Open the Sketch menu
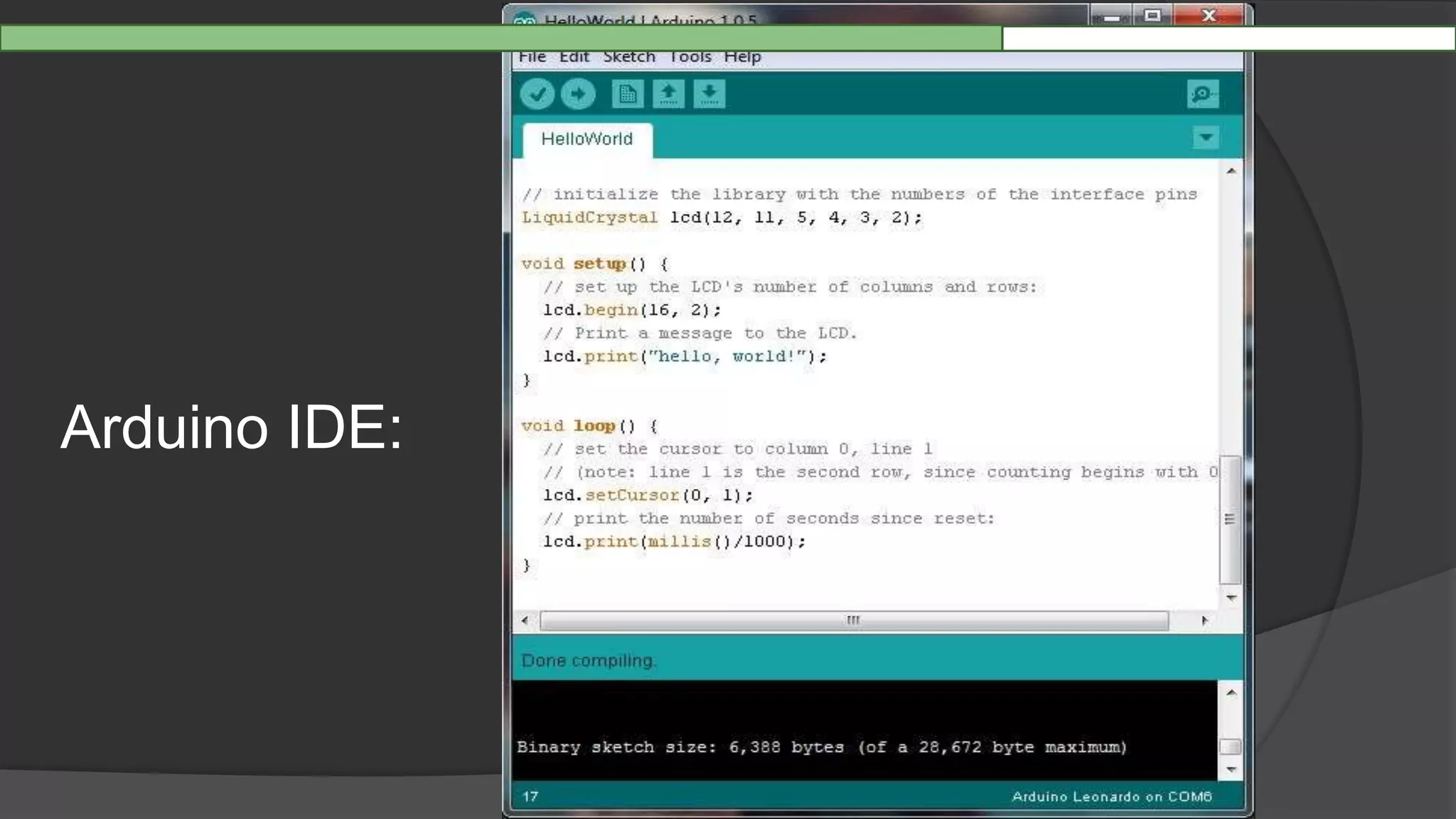The height and width of the screenshot is (819, 1456). pyautogui.click(x=628, y=57)
